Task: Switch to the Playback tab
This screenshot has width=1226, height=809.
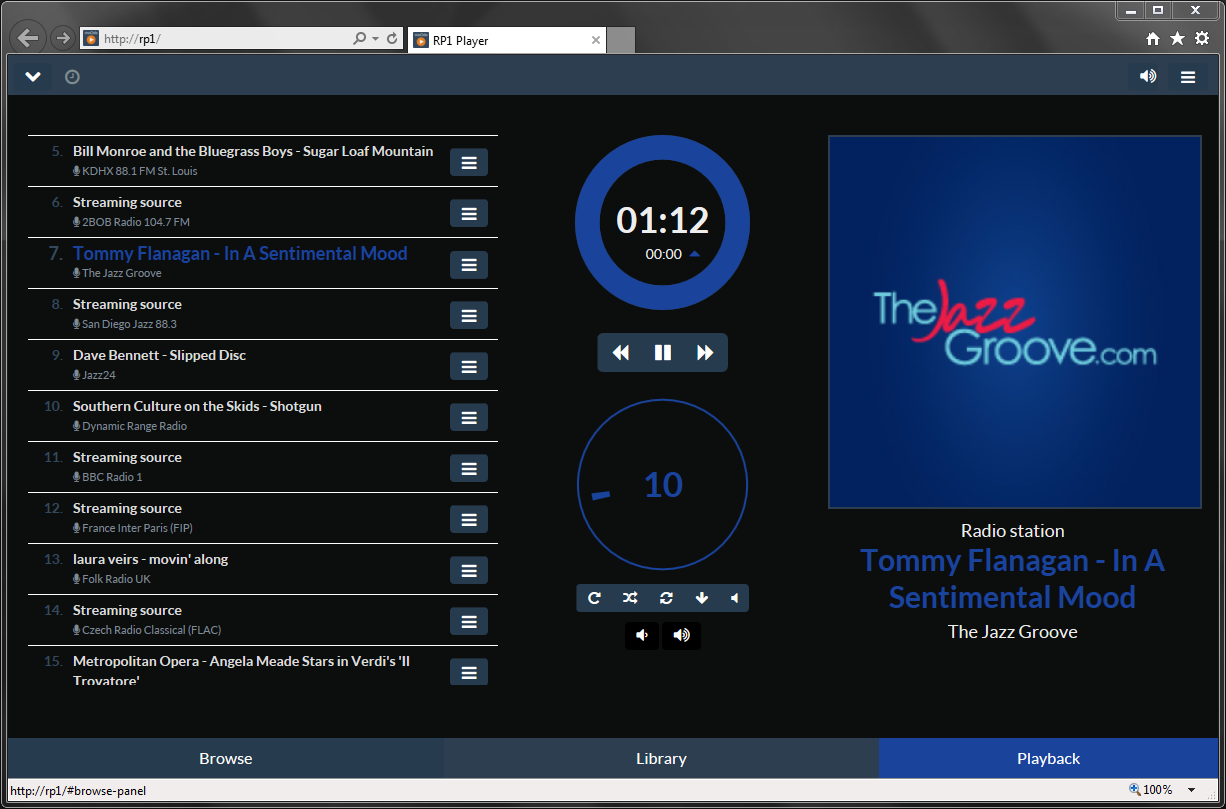Action: (1048, 758)
